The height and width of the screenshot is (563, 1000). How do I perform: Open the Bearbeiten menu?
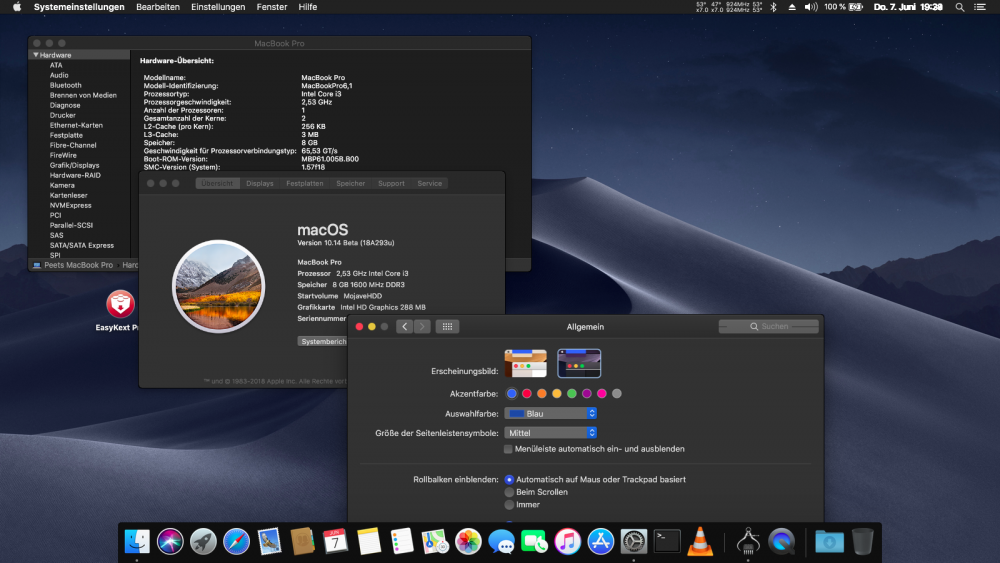(x=158, y=7)
